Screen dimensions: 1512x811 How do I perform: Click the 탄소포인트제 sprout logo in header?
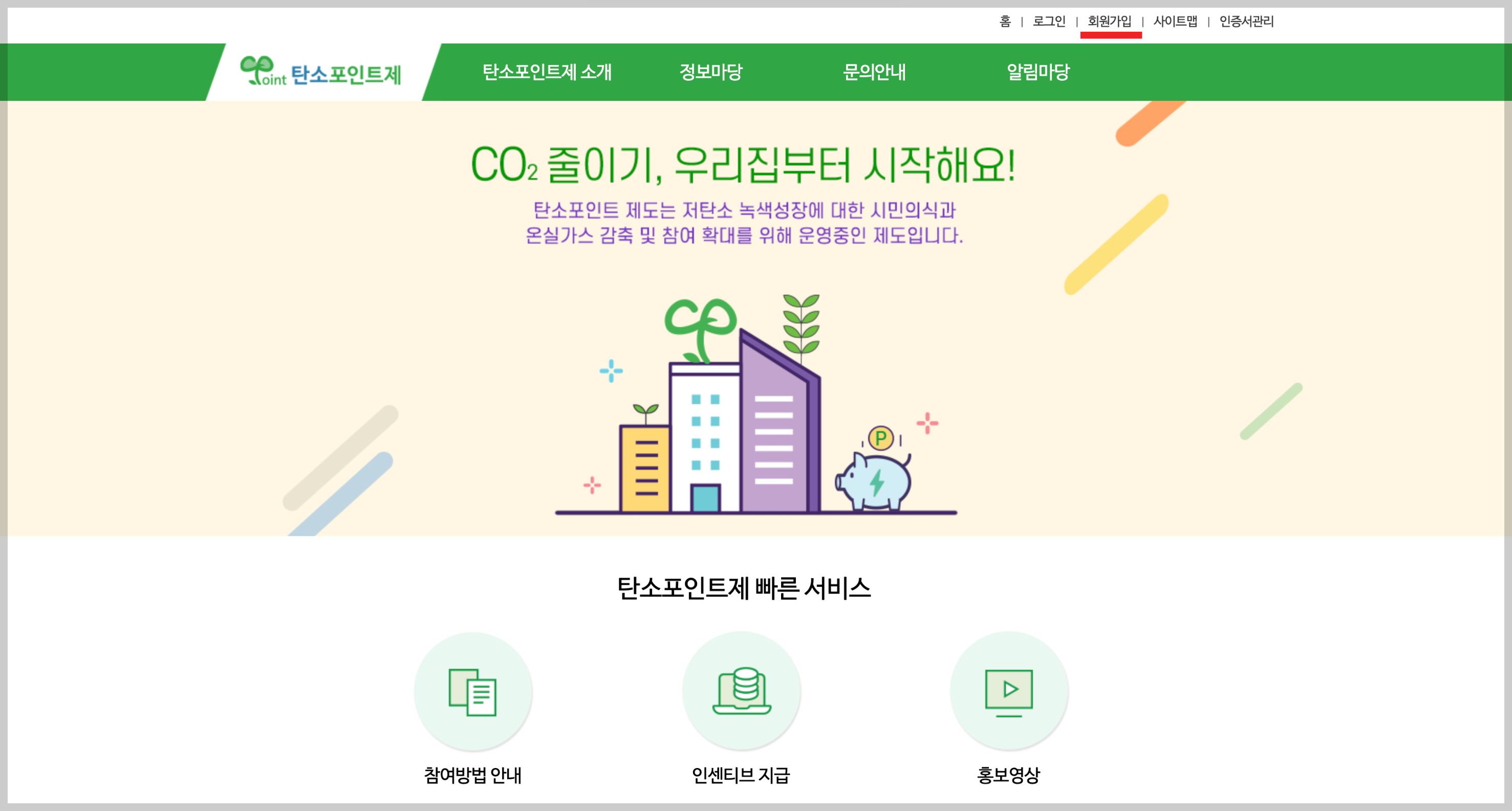320,72
